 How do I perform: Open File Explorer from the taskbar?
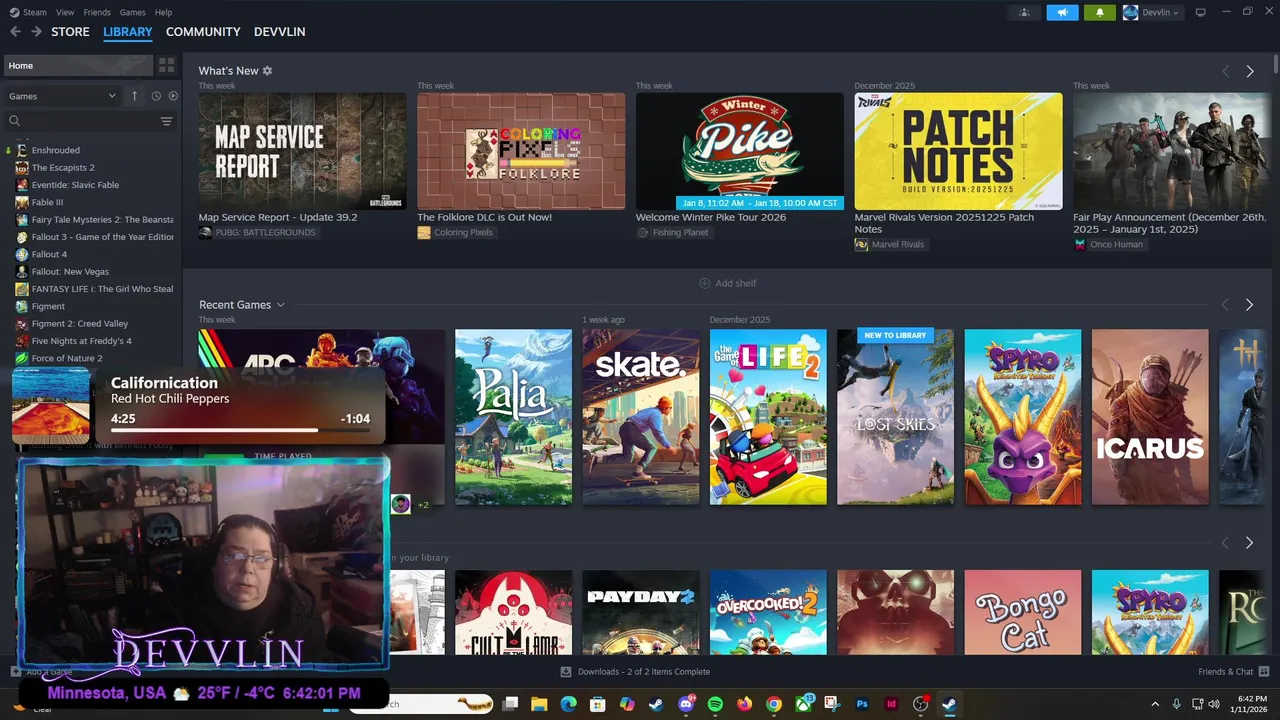tap(539, 704)
